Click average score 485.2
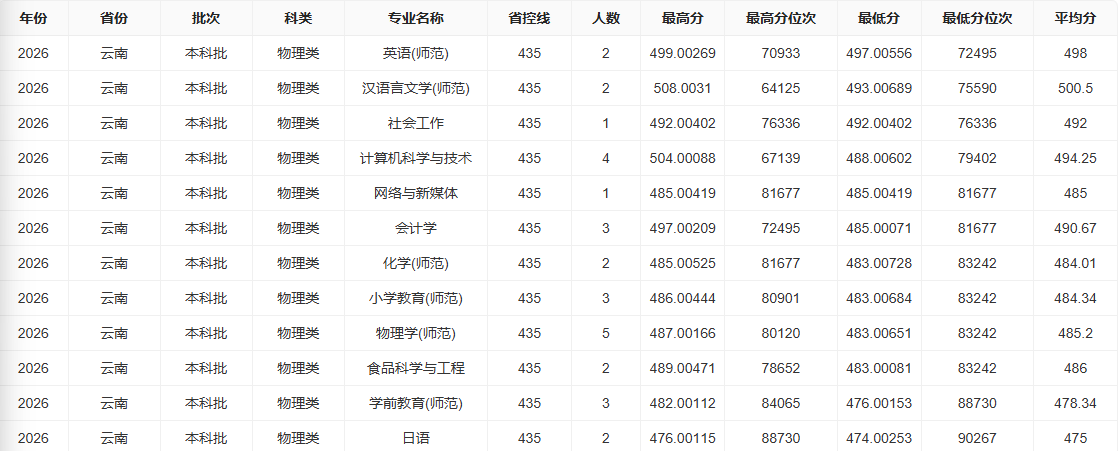This screenshot has height=451, width=1118. point(1075,333)
